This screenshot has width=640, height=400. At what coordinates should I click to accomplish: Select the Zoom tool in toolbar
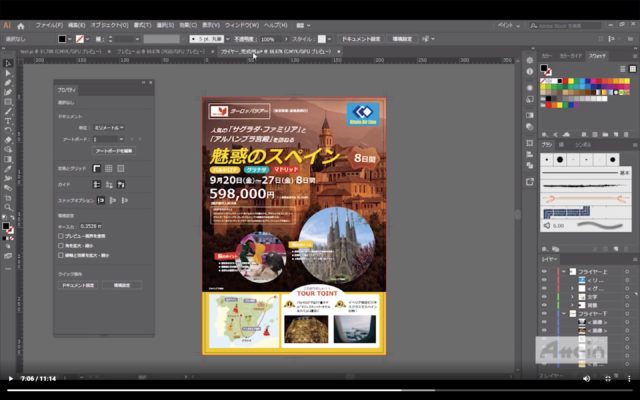8,207
